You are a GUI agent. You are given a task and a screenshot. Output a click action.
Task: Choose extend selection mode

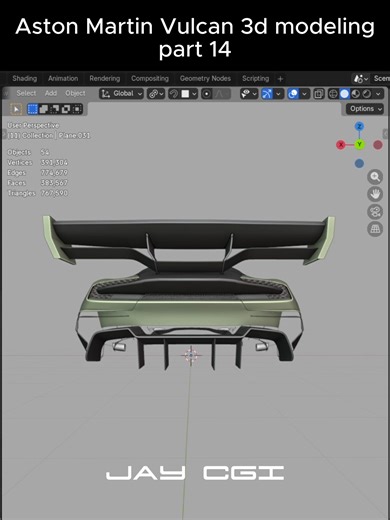44,109
